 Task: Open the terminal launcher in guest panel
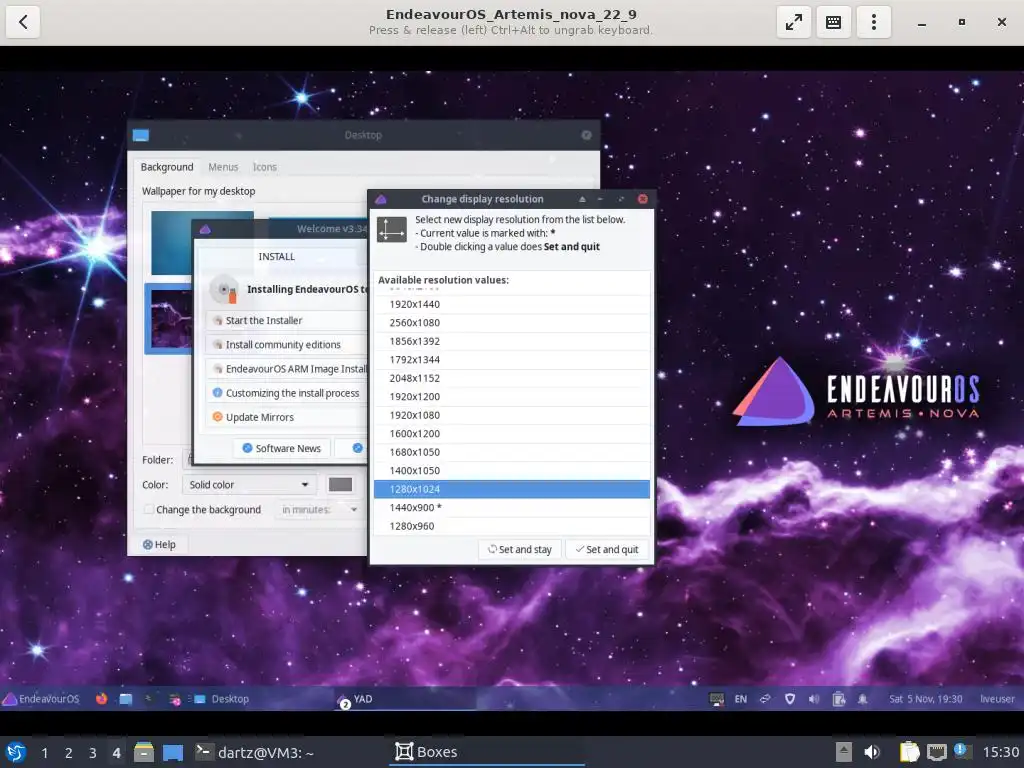point(149,699)
